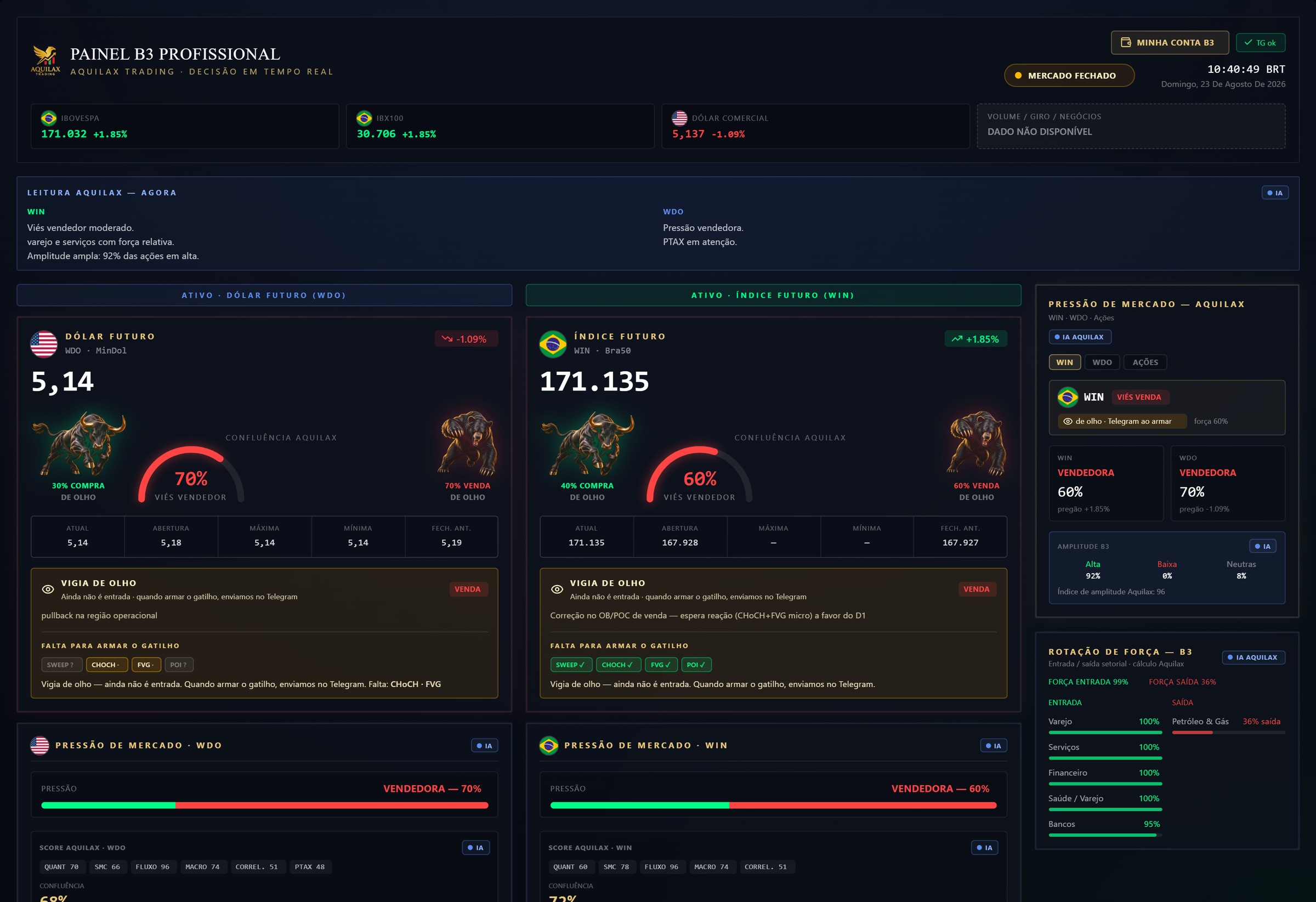Click the Força Entrada 99% label

[x=1088, y=682]
